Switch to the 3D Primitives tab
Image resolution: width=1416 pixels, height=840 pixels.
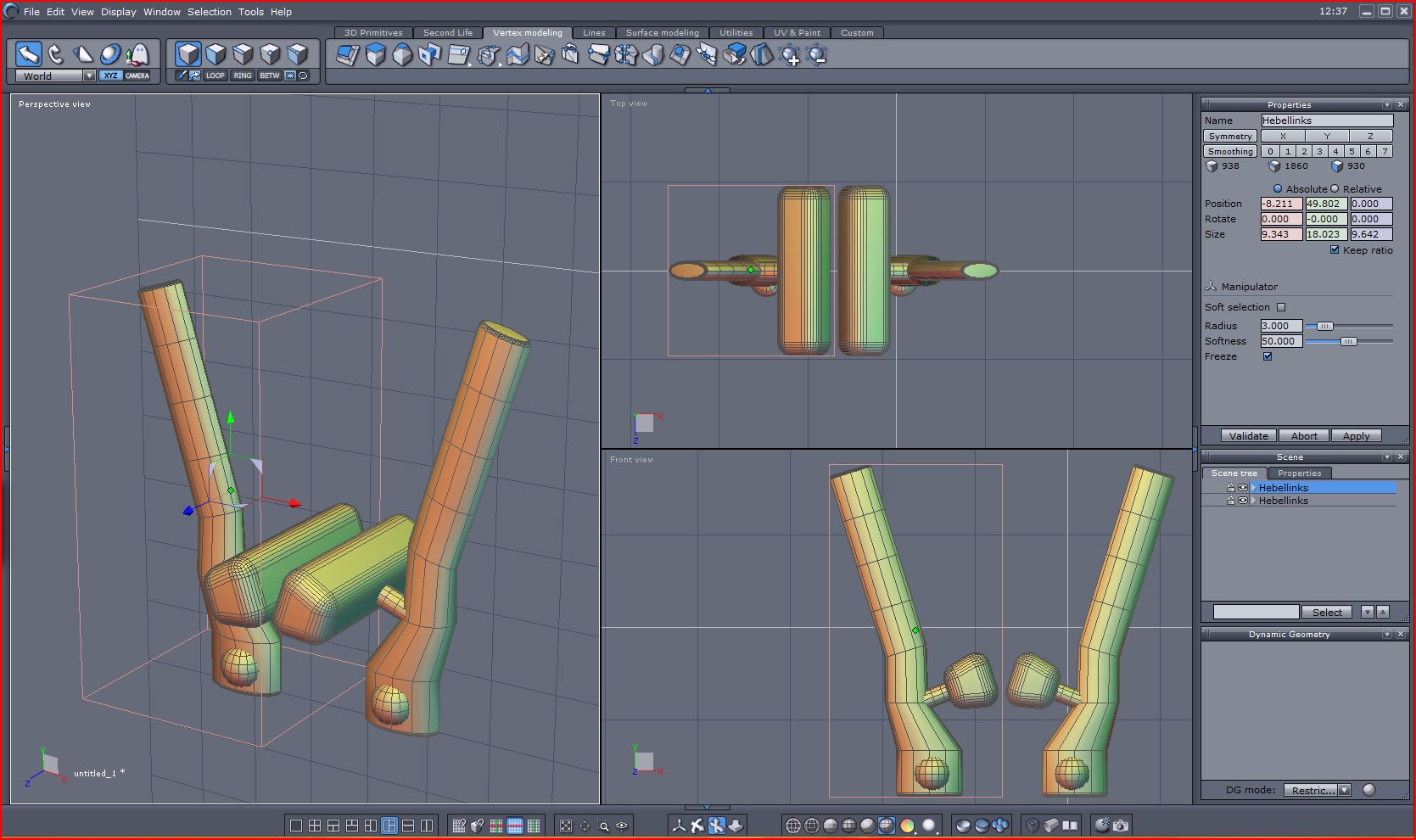pyautogui.click(x=373, y=32)
